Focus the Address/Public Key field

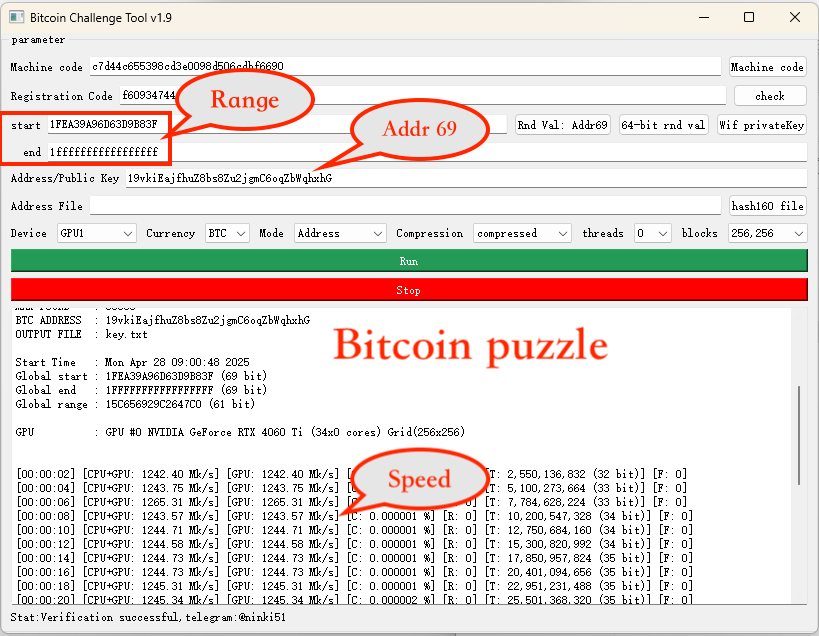pos(466,178)
